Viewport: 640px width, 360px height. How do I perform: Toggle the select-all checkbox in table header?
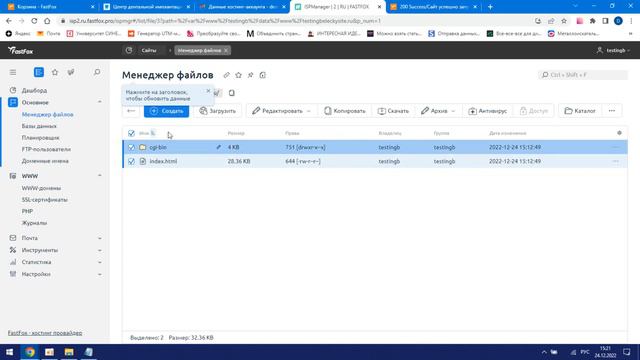tap(131, 133)
